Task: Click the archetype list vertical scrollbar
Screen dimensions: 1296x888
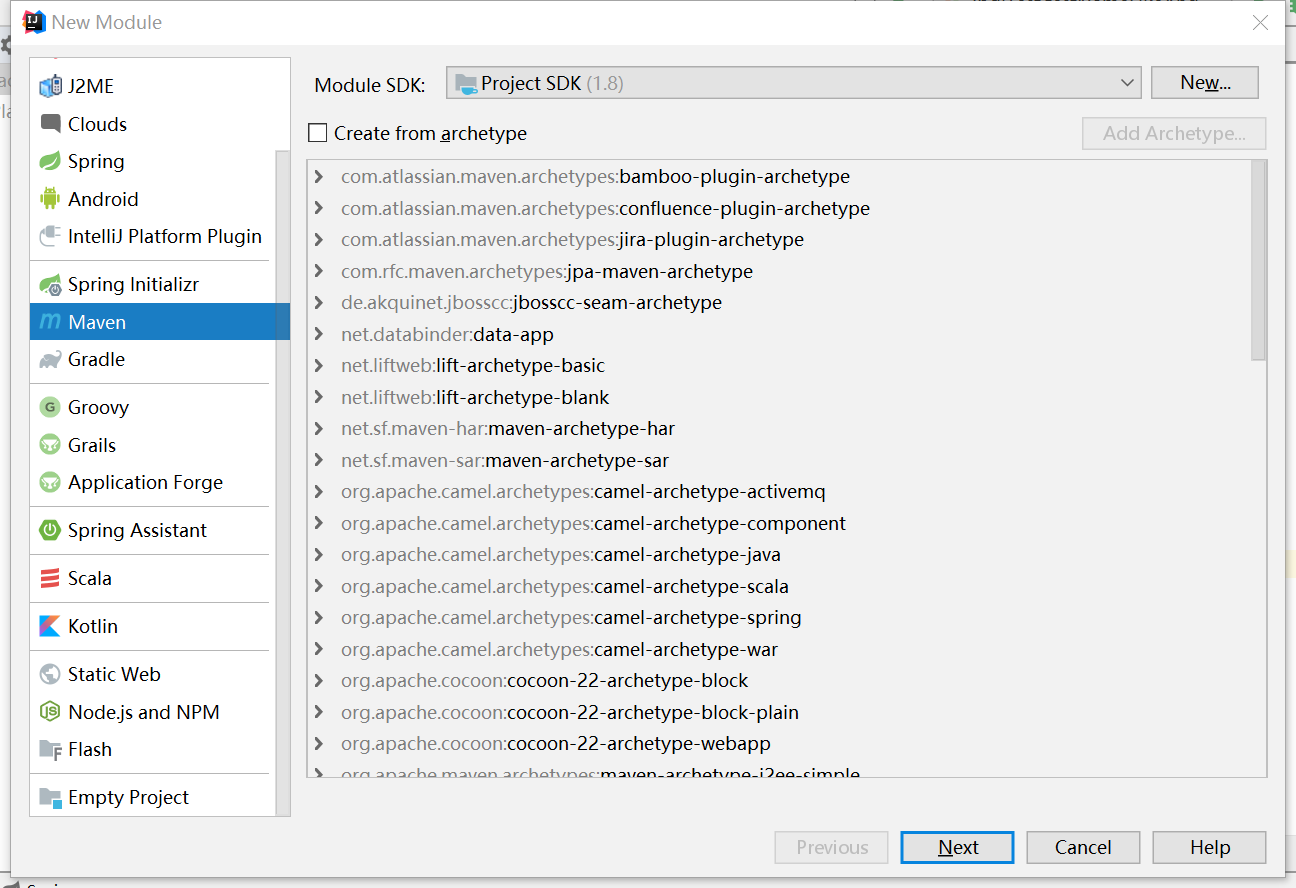Action: coord(1258,260)
